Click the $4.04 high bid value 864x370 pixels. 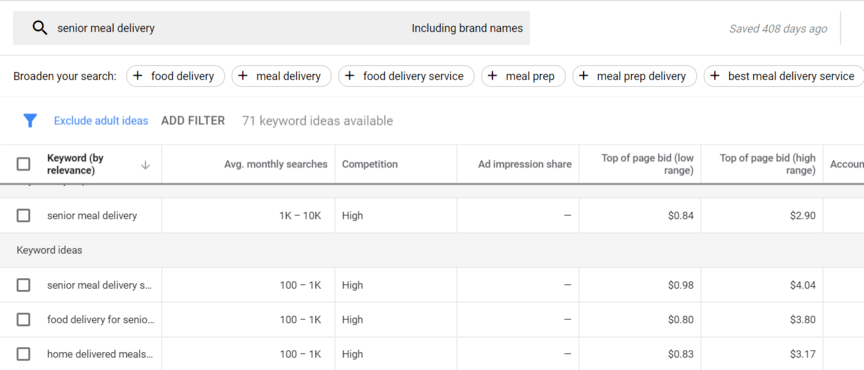(803, 285)
